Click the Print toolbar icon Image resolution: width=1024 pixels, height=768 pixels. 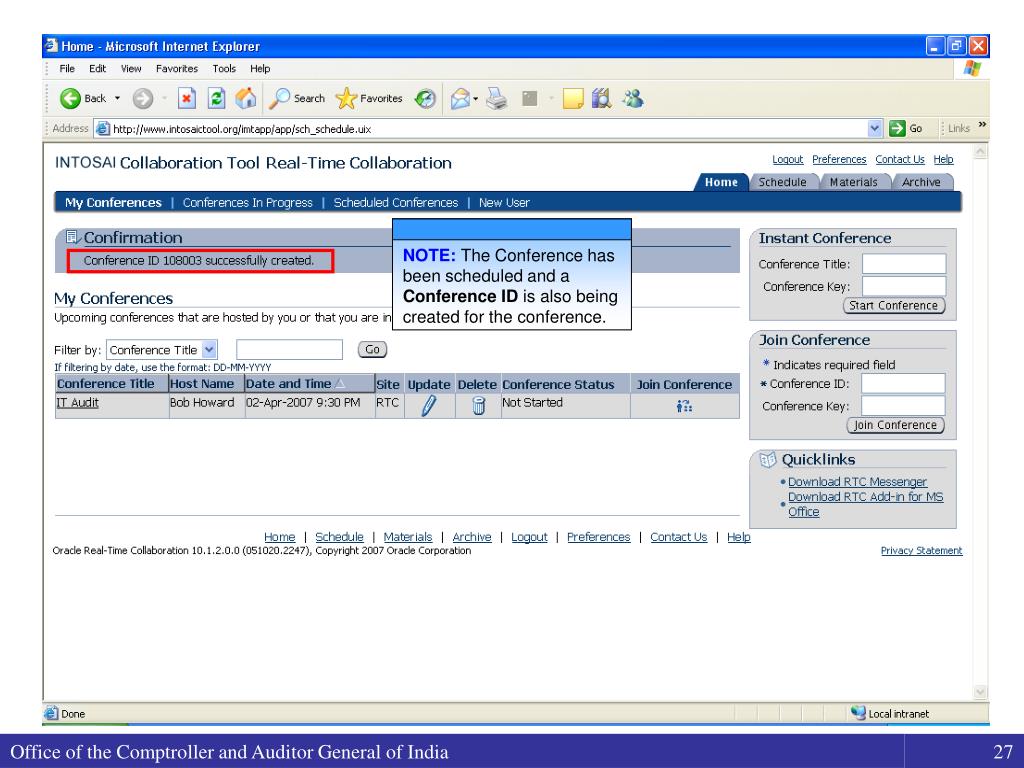pyautogui.click(x=497, y=99)
